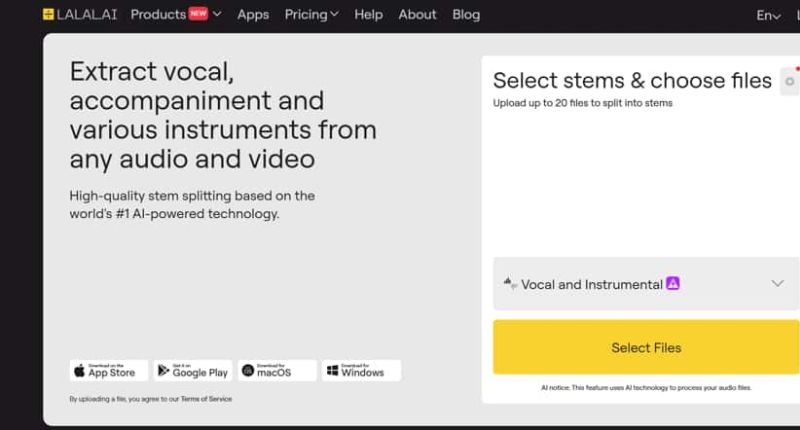Click the LALAL.AI logo

(81, 15)
